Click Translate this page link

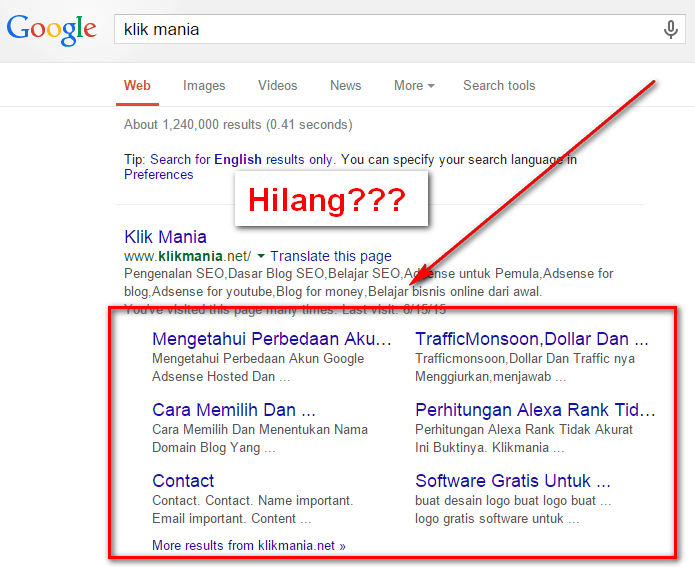tap(331, 256)
